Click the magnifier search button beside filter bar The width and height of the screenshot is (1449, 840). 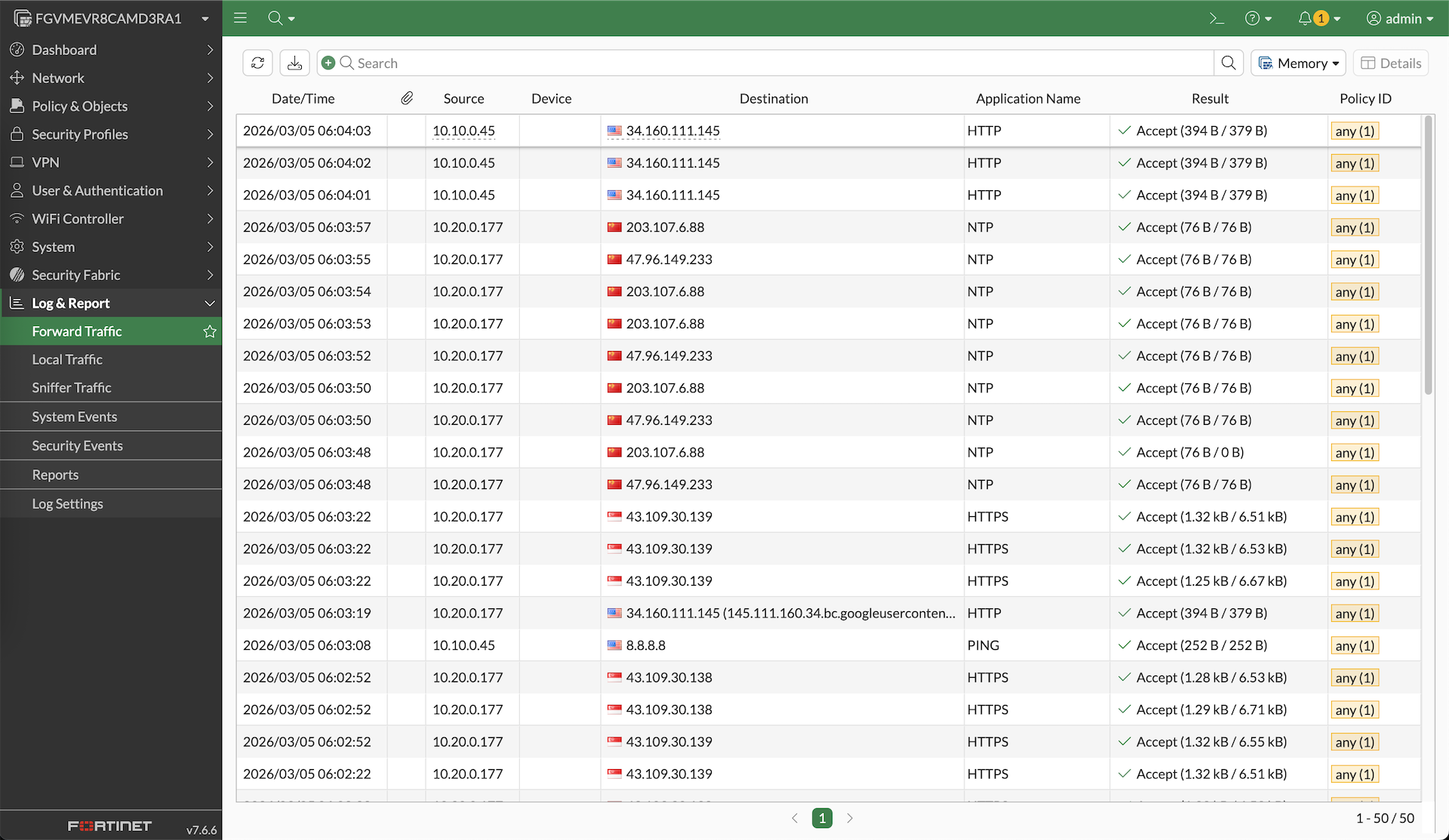tap(1229, 63)
